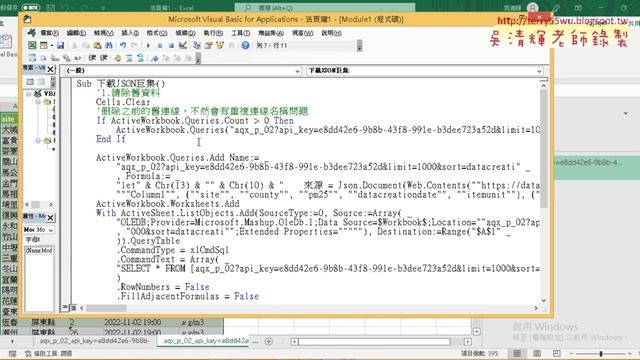Toggle Design Mode icon
This screenshot has height=360, width=640.
click(x=183, y=45)
